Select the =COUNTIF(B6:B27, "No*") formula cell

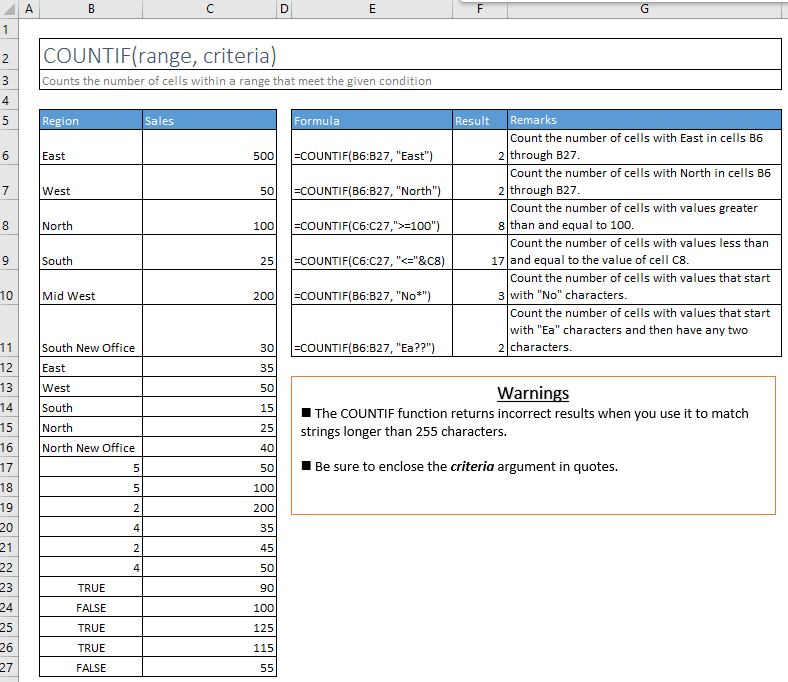tap(372, 287)
